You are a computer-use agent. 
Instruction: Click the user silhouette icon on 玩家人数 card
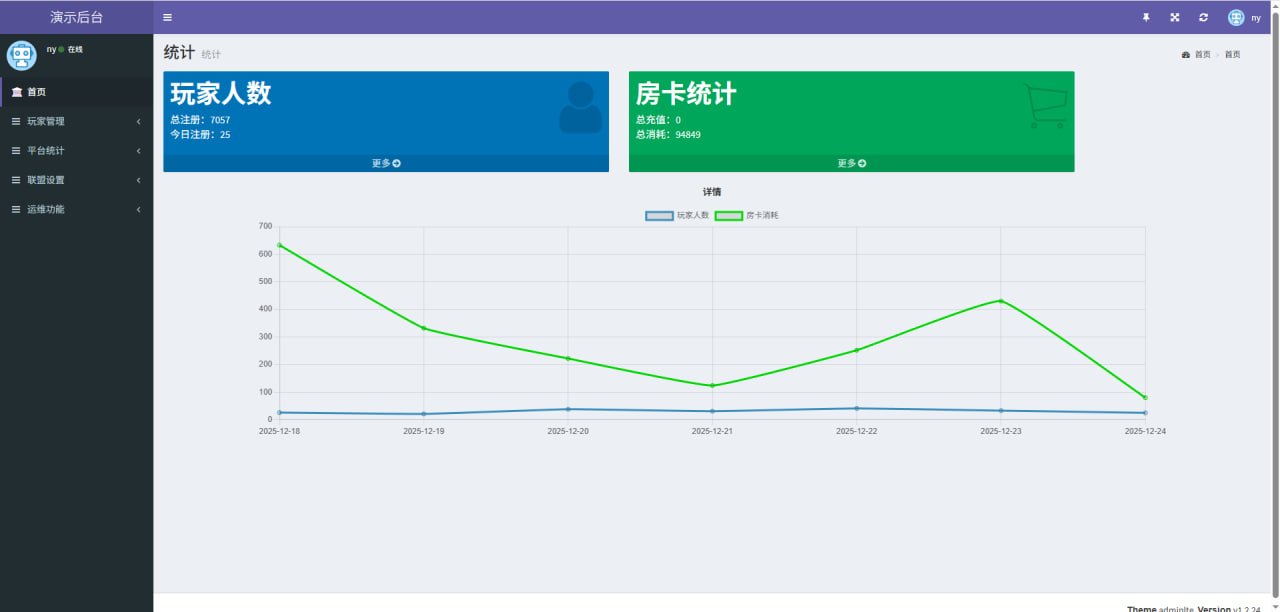[x=580, y=107]
